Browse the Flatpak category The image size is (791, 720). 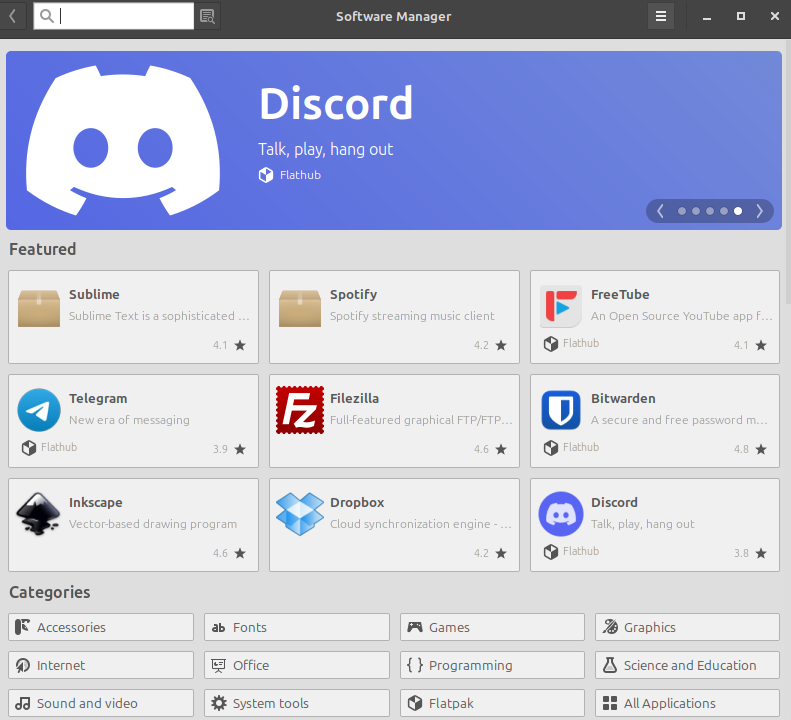tap(492, 703)
